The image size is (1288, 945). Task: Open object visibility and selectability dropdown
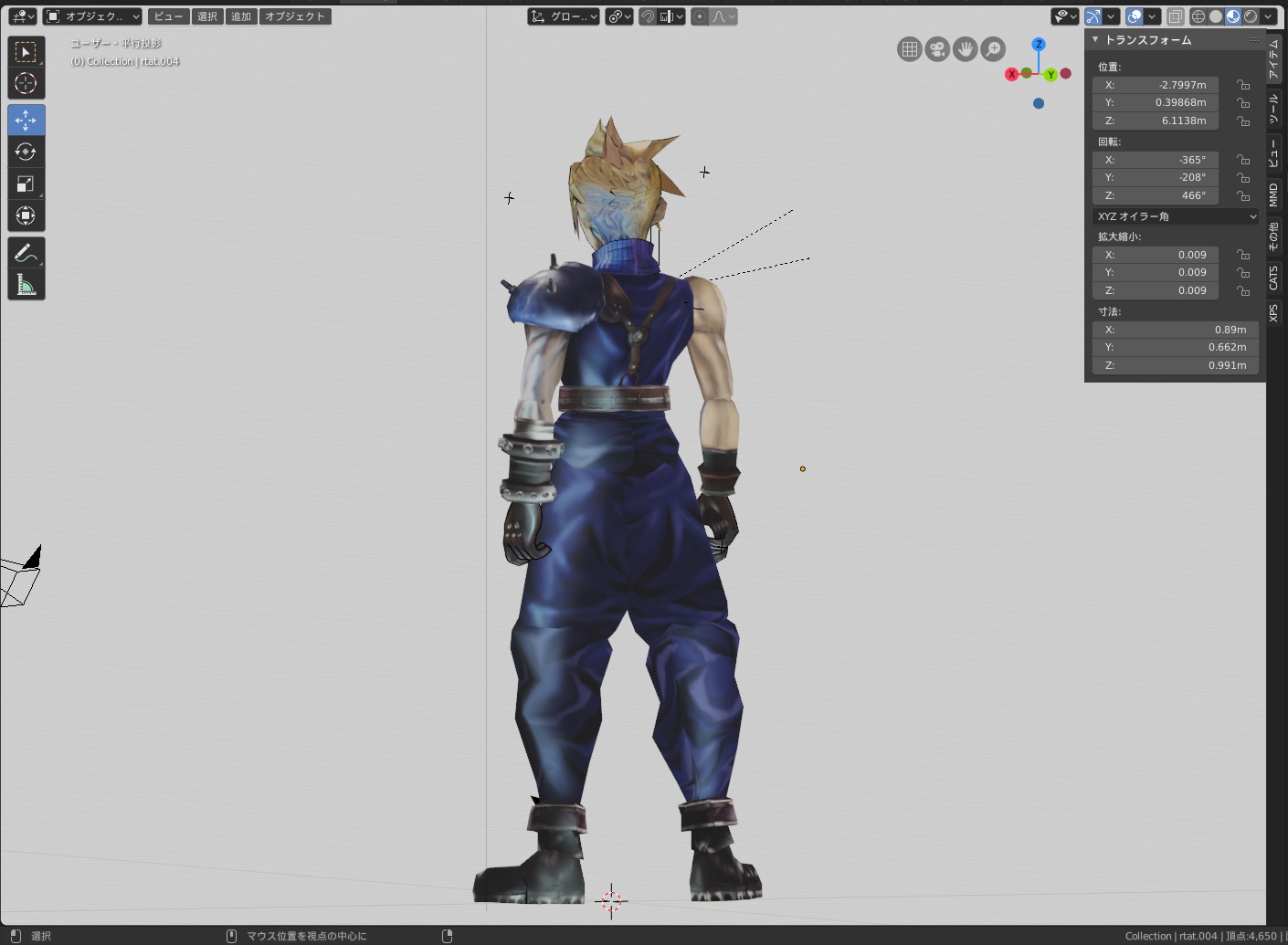click(x=1065, y=16)
